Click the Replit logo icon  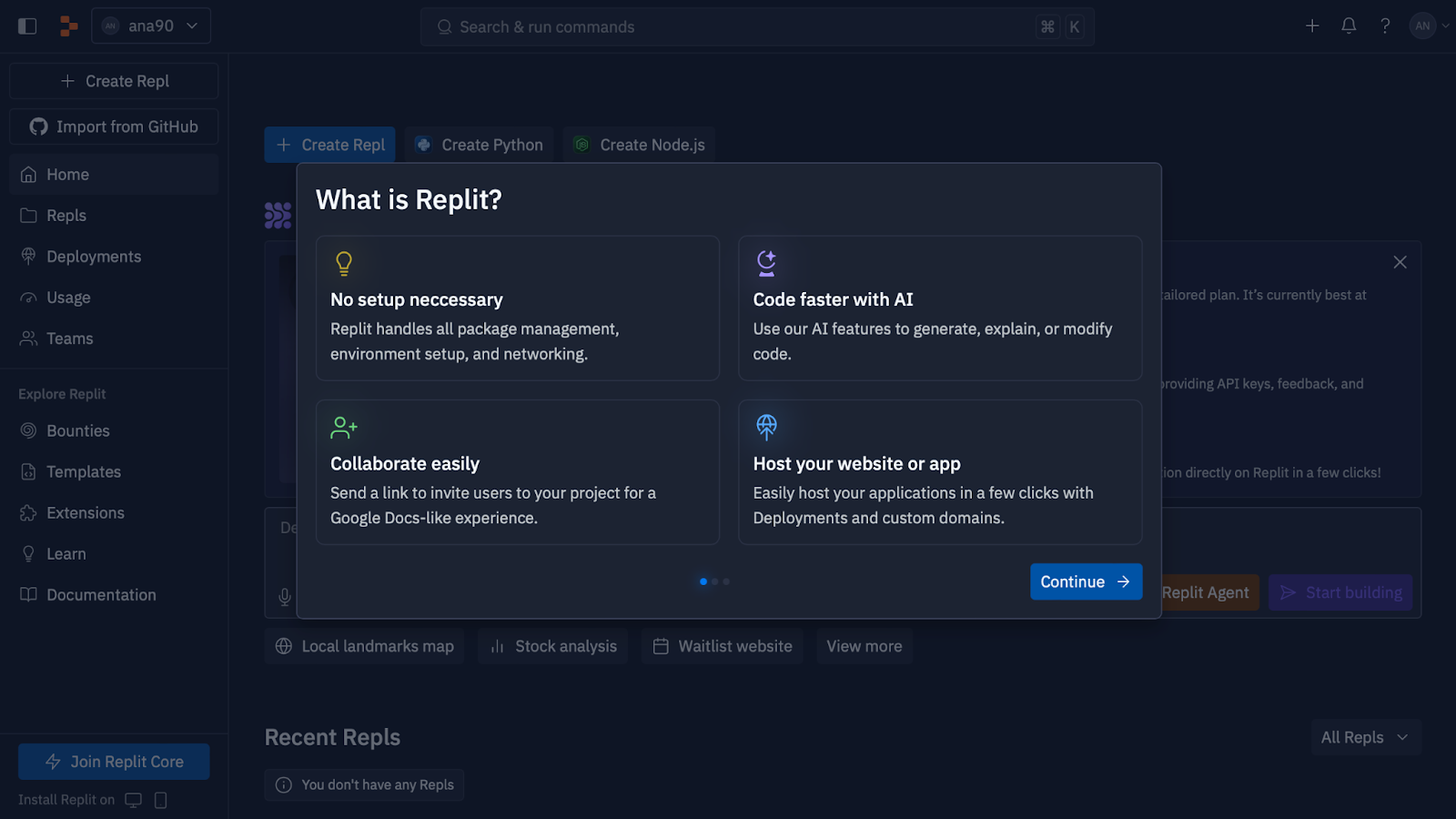coord(68,26)
